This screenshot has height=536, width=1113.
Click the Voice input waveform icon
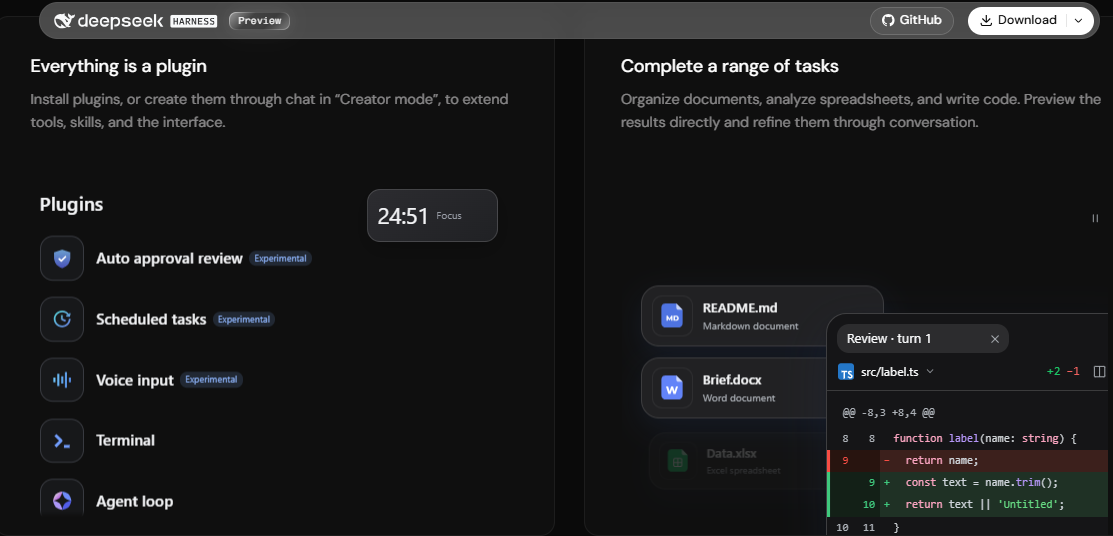(x=62, y=380)
